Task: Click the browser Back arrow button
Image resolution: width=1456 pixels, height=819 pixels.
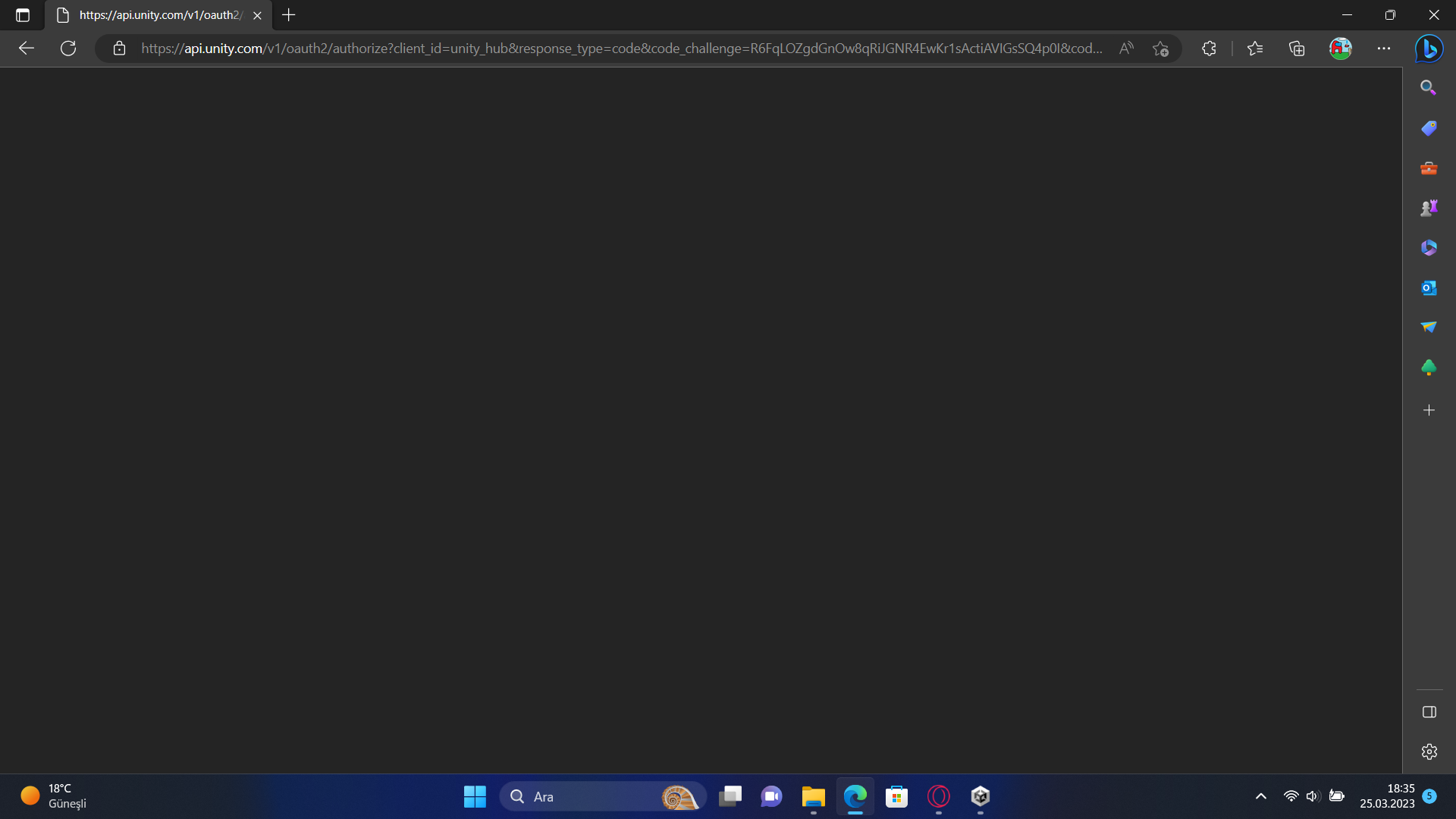Action: [27, 49]
